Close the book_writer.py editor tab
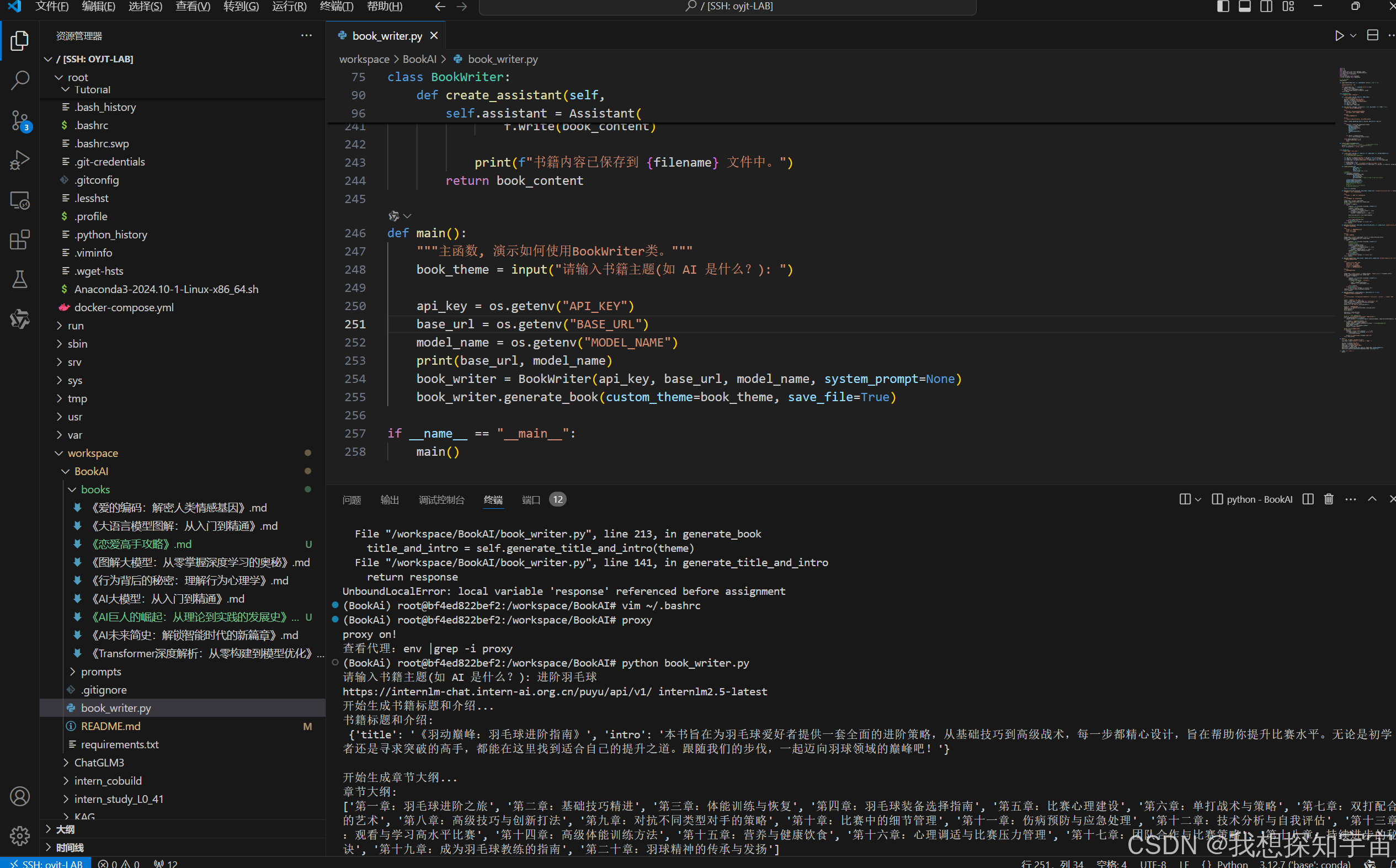 [434, 36]
